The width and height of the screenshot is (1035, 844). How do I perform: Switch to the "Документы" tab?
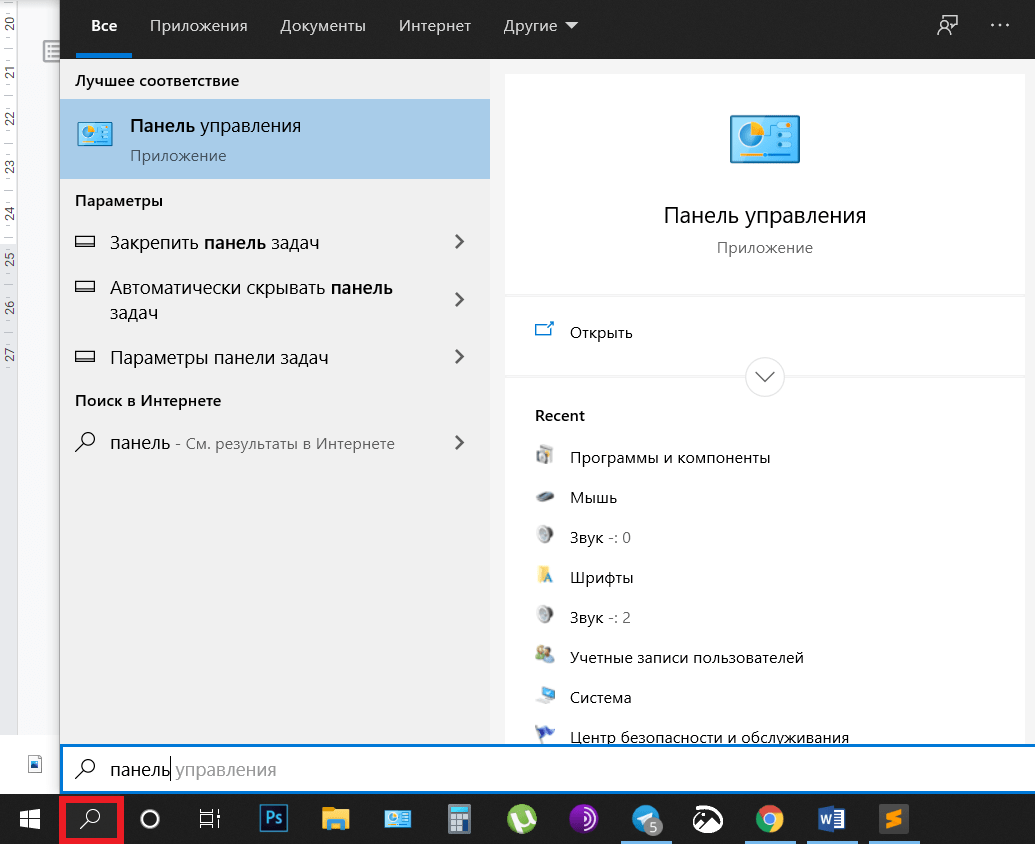pos(323,26)
